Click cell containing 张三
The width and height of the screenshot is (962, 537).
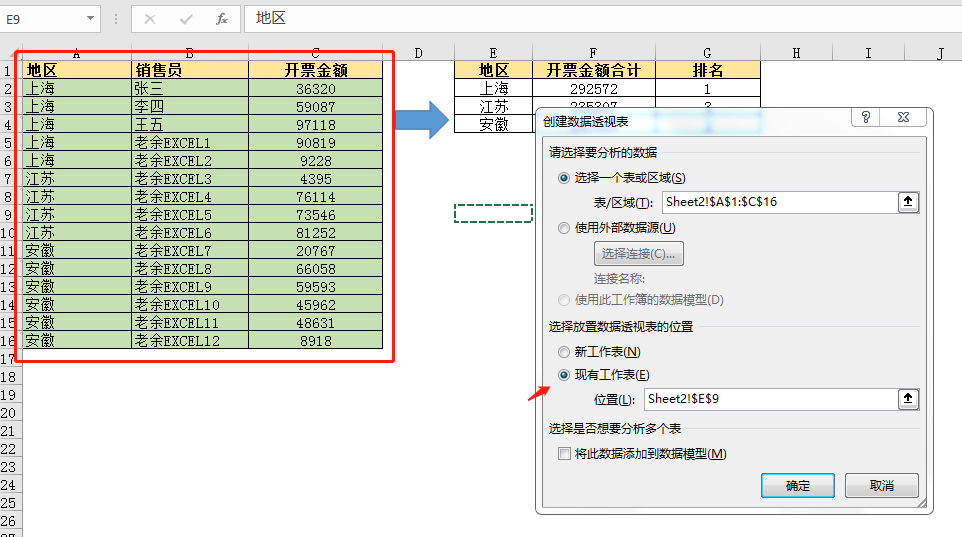(190, 88)
